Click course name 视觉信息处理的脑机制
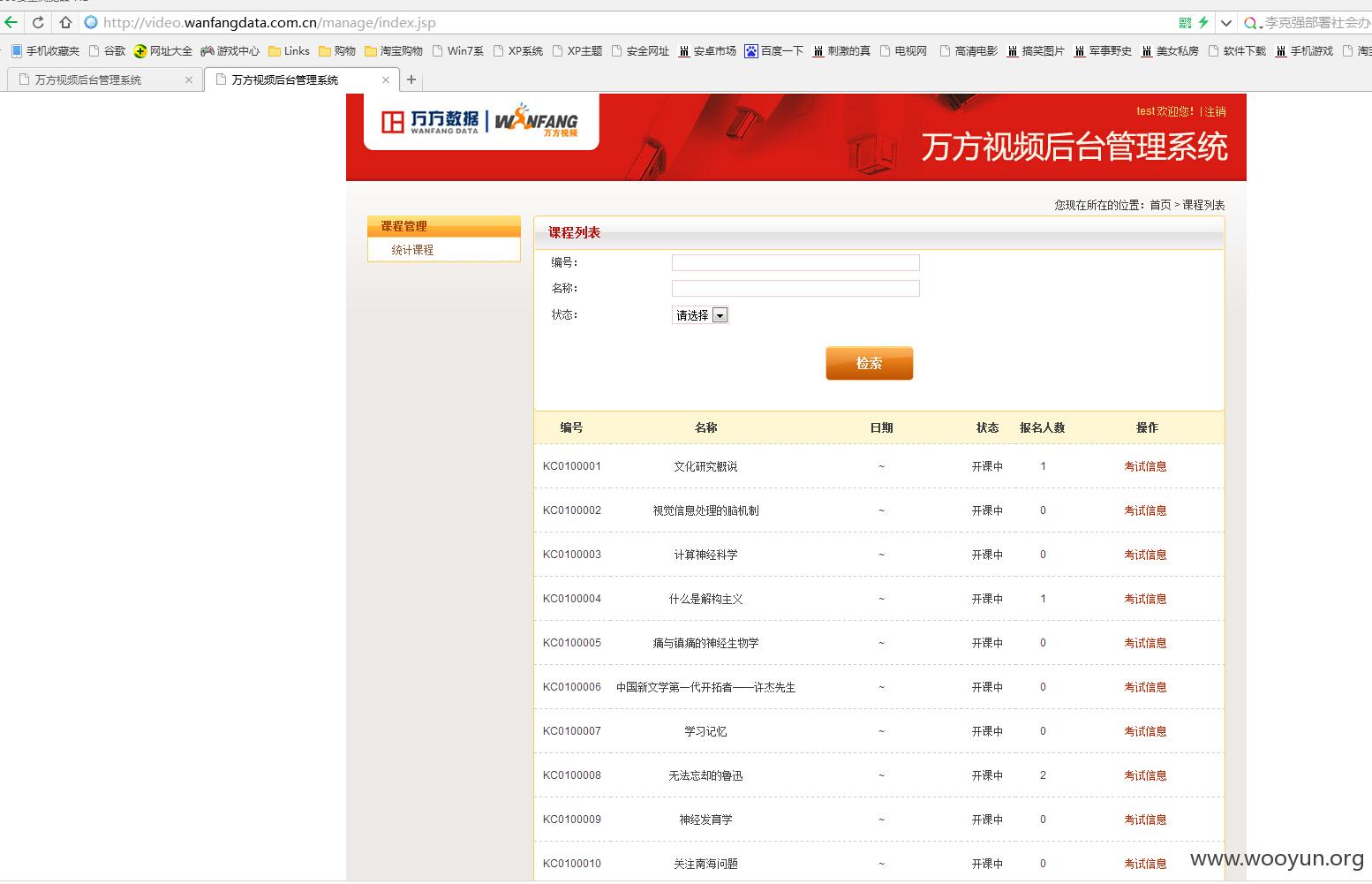The height and width of the screenshot is (884, 1372). point(705,510)
